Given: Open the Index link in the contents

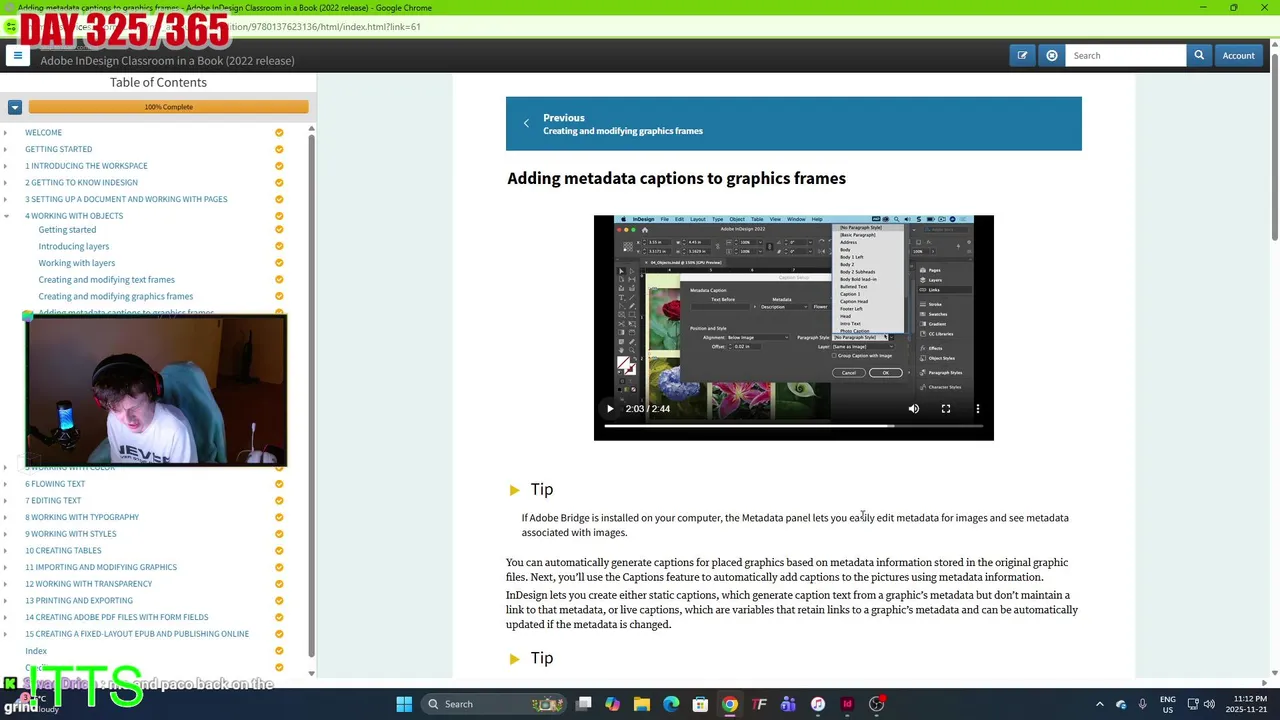Looking at the screenshot, I should [x=36, y=651].
